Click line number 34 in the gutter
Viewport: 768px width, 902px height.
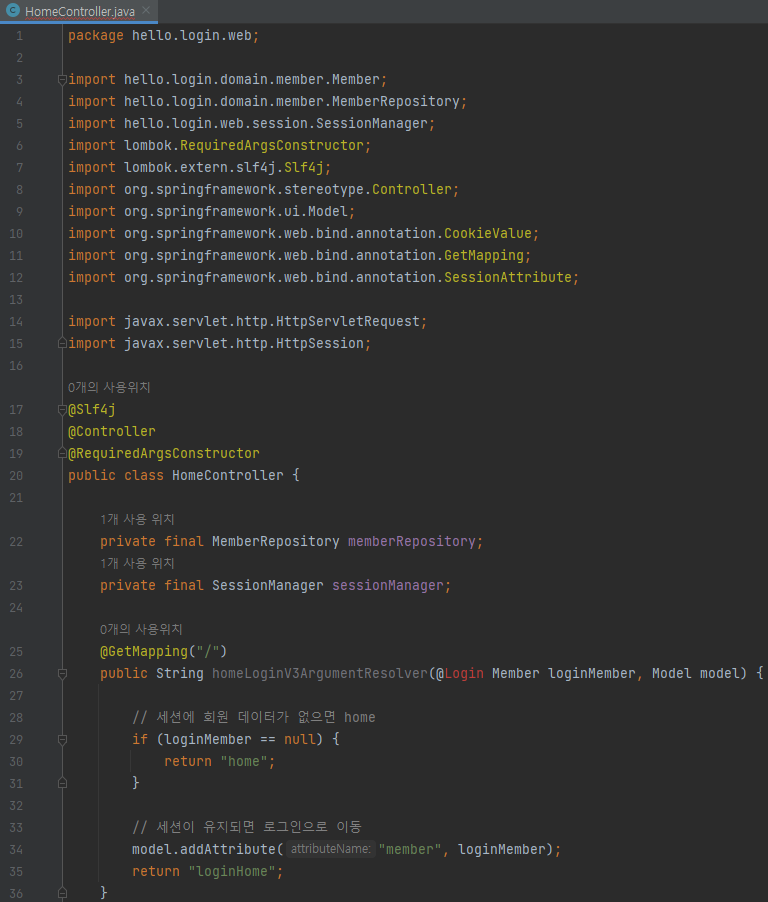tap(16, 850)
